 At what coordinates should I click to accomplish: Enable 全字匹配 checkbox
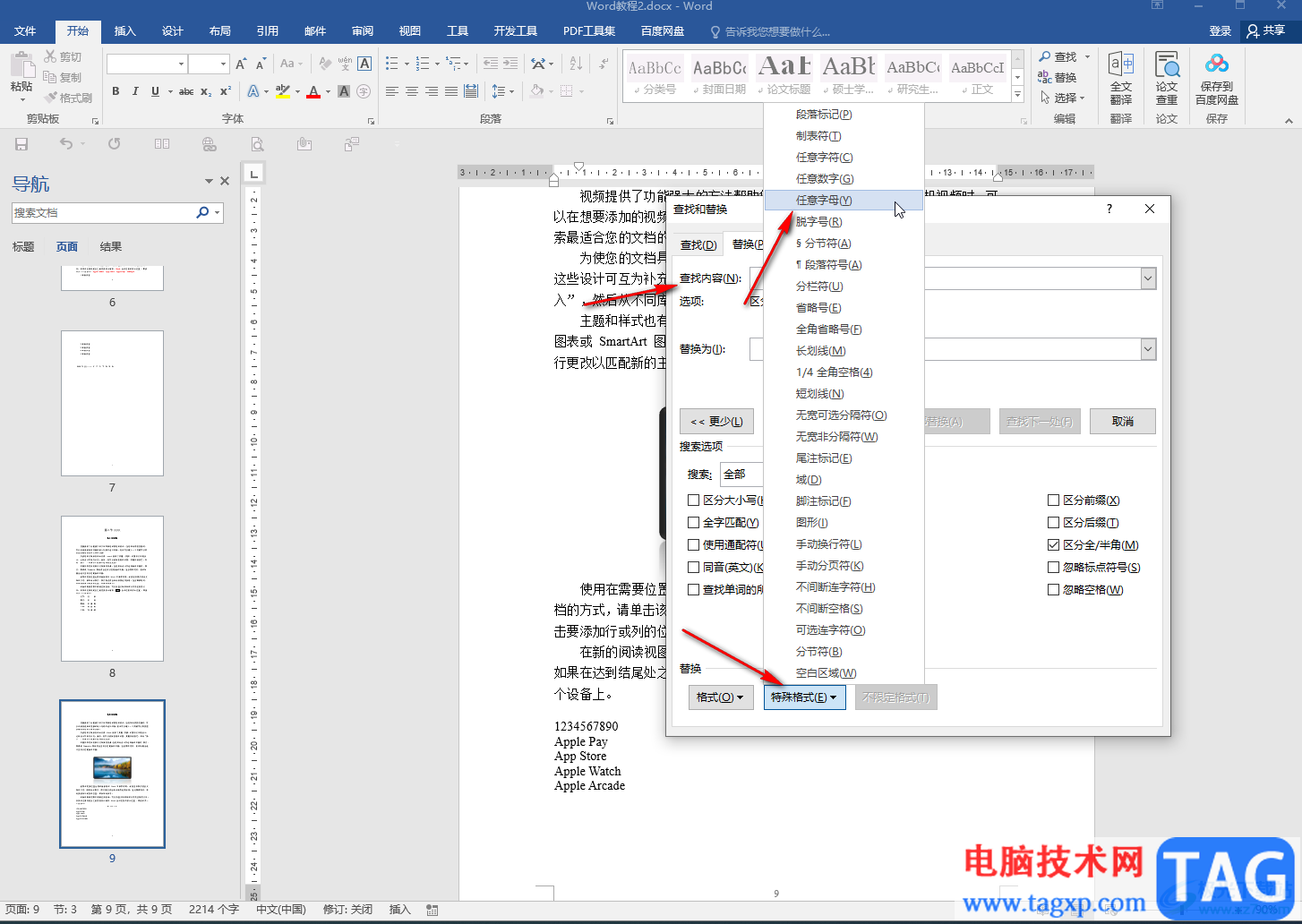694,523
